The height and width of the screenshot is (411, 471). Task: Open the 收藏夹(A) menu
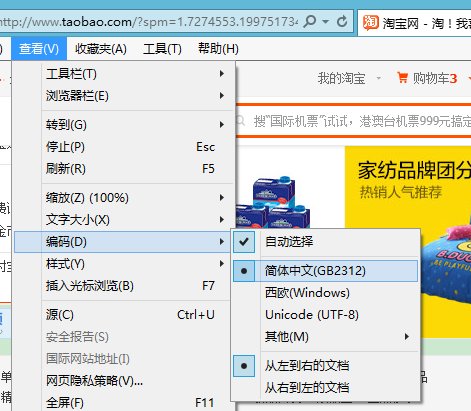click(x=101, y=49)
